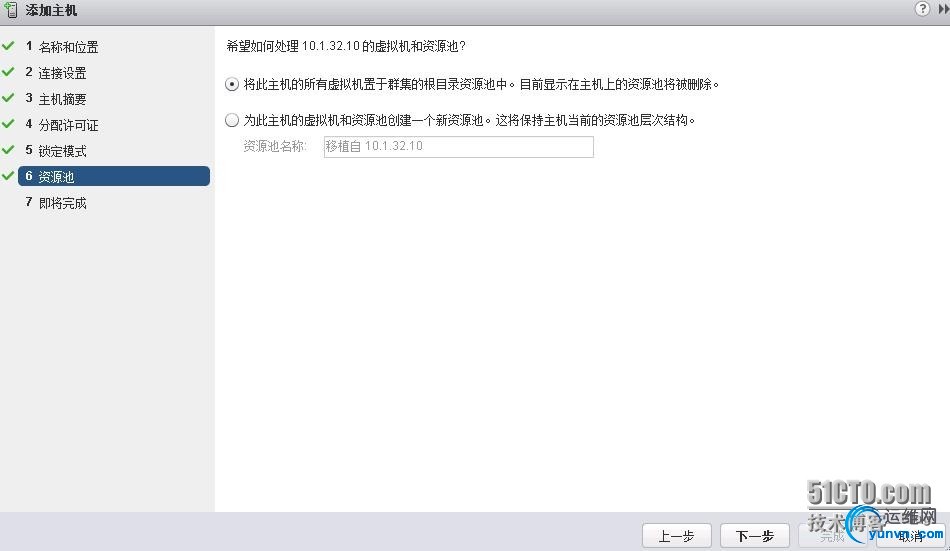Open step 3 主机摘要
Viewport: 950px width, 551px height.
(56, 99)
